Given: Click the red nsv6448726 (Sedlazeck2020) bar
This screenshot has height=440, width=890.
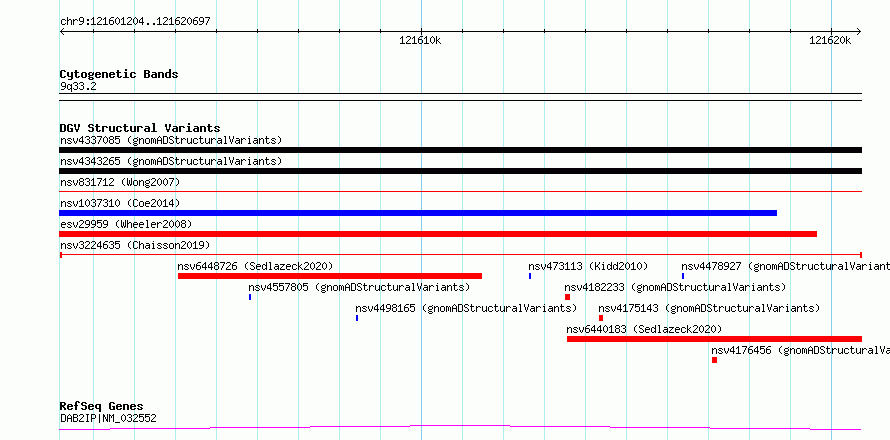Looking at the screenshot, I should coord(330,276).
